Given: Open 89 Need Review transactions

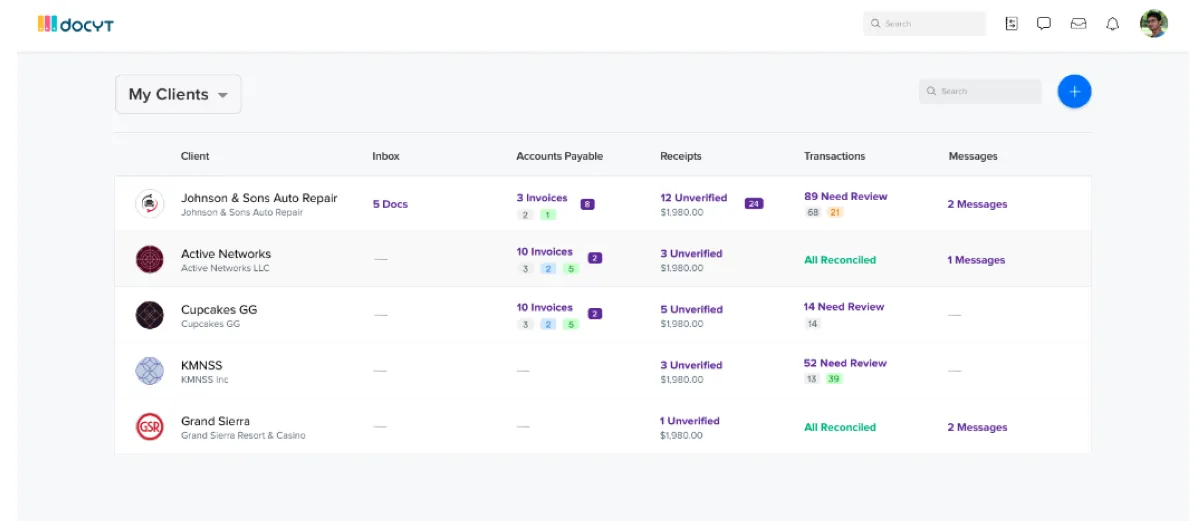Looking at the screenshot, I should click(845, 197).
